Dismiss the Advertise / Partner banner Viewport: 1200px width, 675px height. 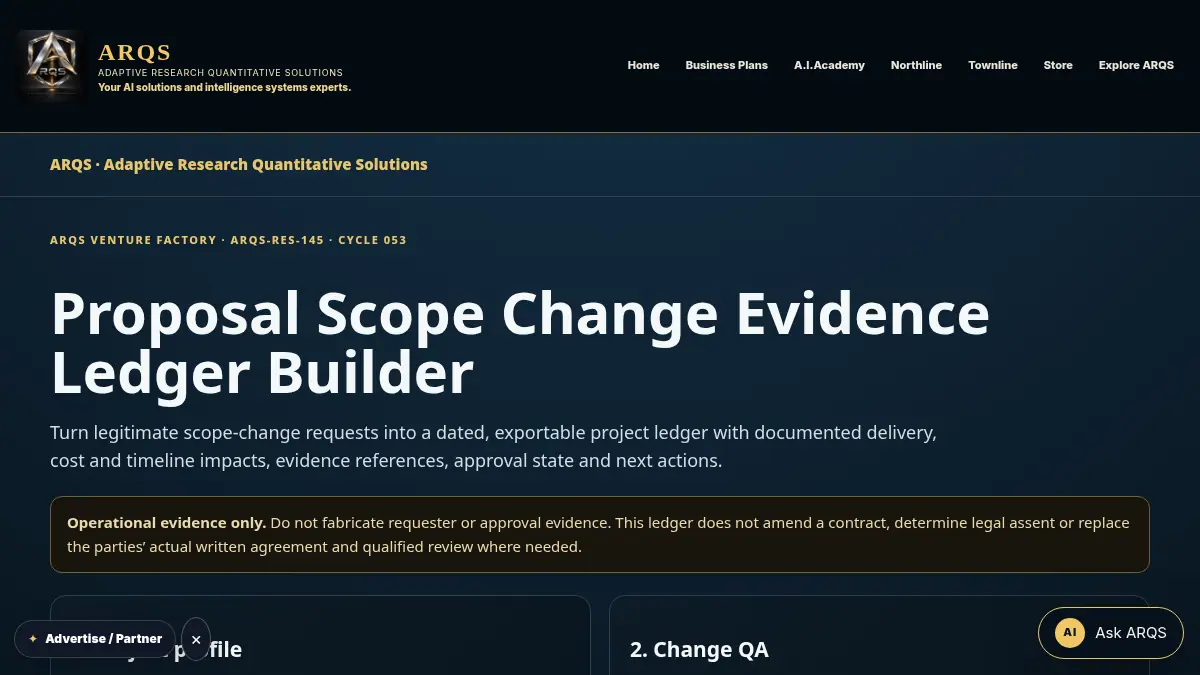(196, 639)
